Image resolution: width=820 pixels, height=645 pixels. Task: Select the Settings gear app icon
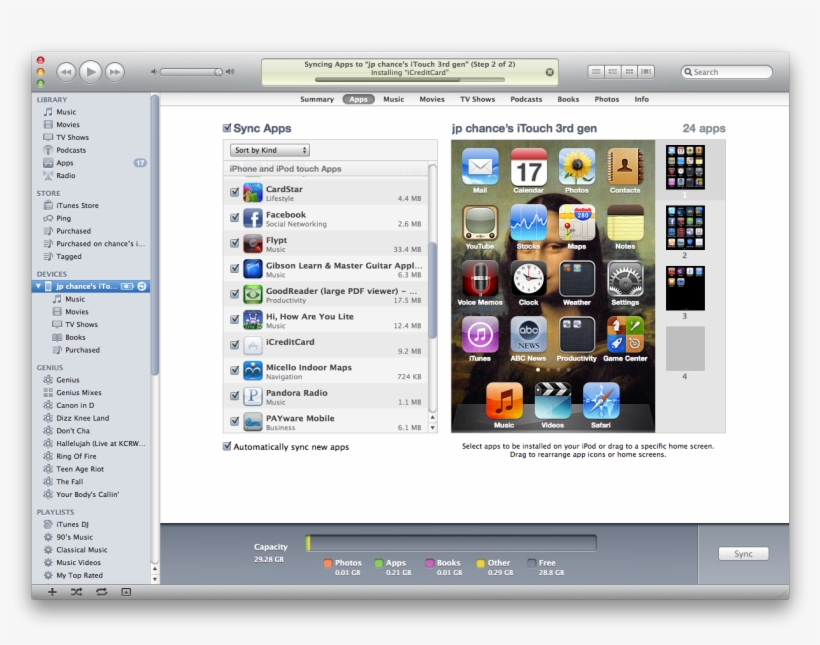click(x=625, y=279)
